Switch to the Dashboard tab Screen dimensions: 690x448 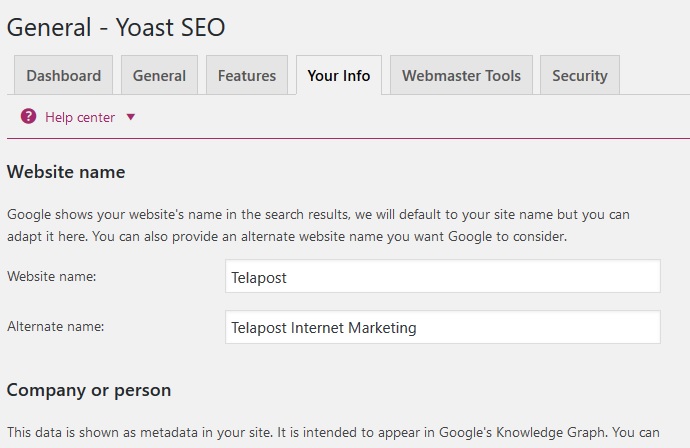pyautogui.click(x=63, y=75)
